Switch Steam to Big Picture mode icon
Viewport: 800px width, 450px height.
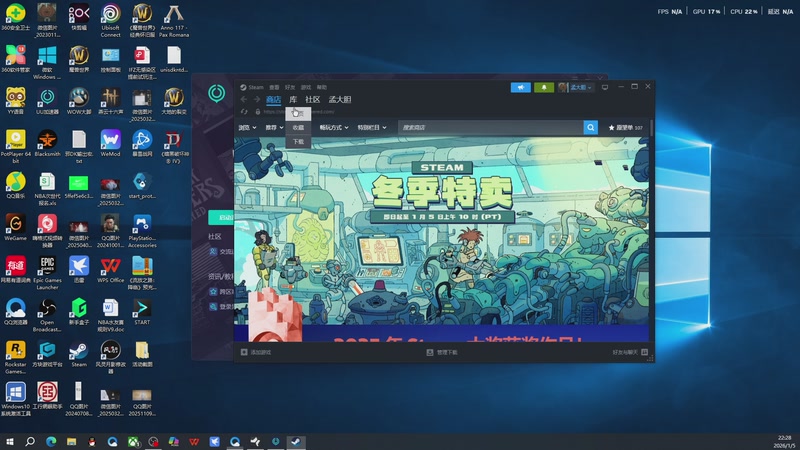pos(605,87)
